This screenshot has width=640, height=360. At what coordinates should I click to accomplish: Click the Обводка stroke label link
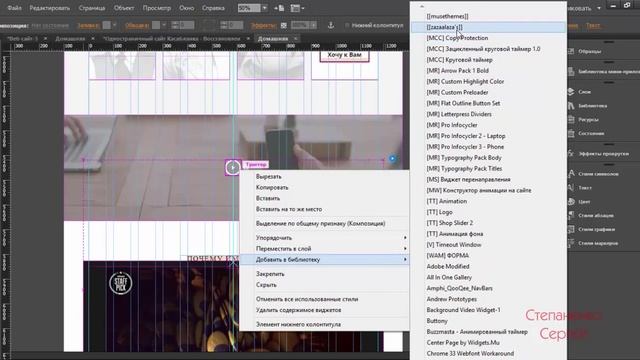click(137, 25)
